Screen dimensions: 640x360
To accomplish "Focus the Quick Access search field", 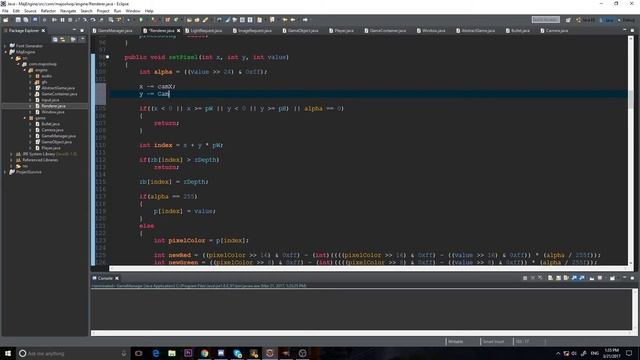I will pos(545,20).
